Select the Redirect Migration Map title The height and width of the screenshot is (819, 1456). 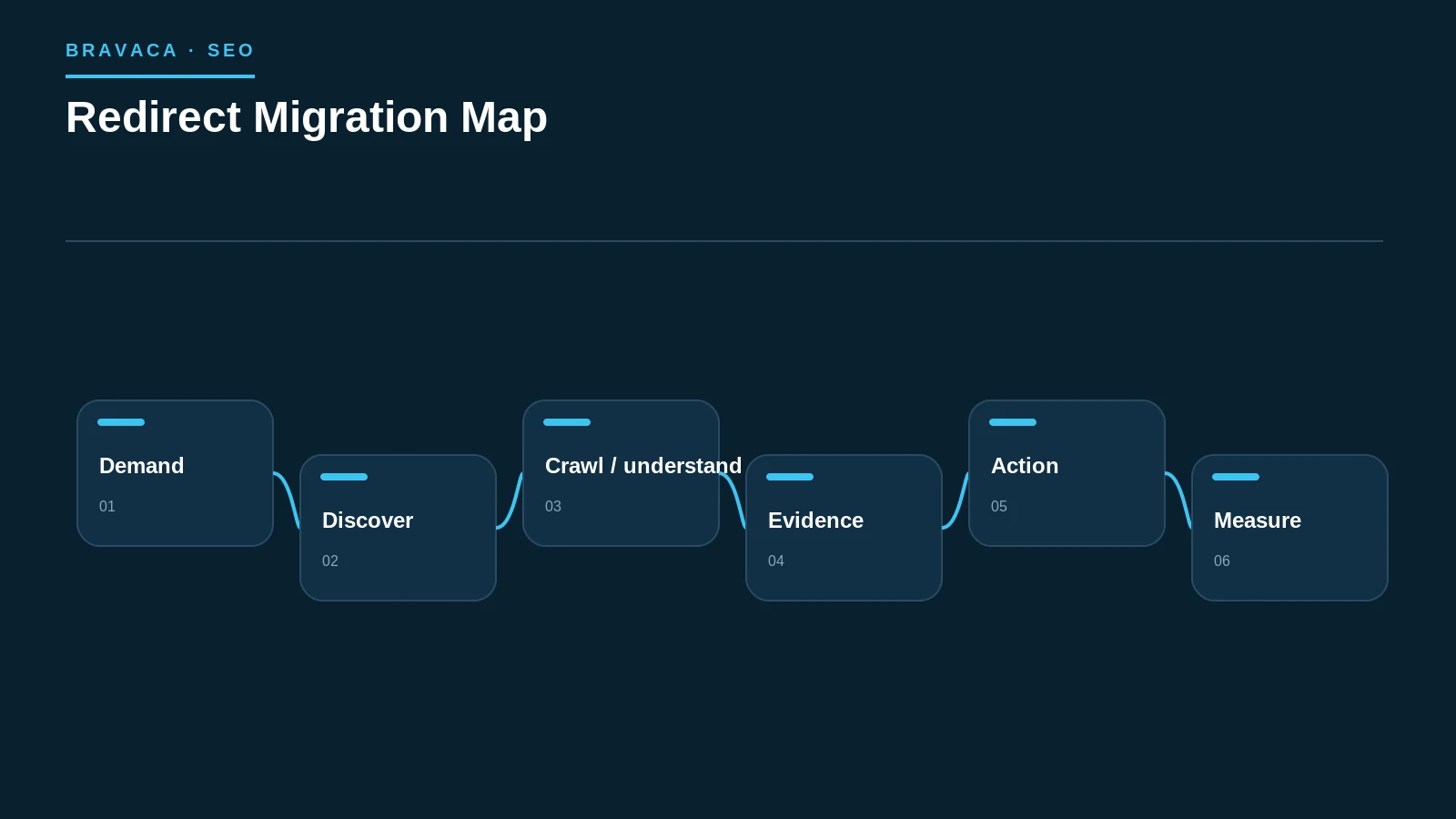click(x=307, y=117)
